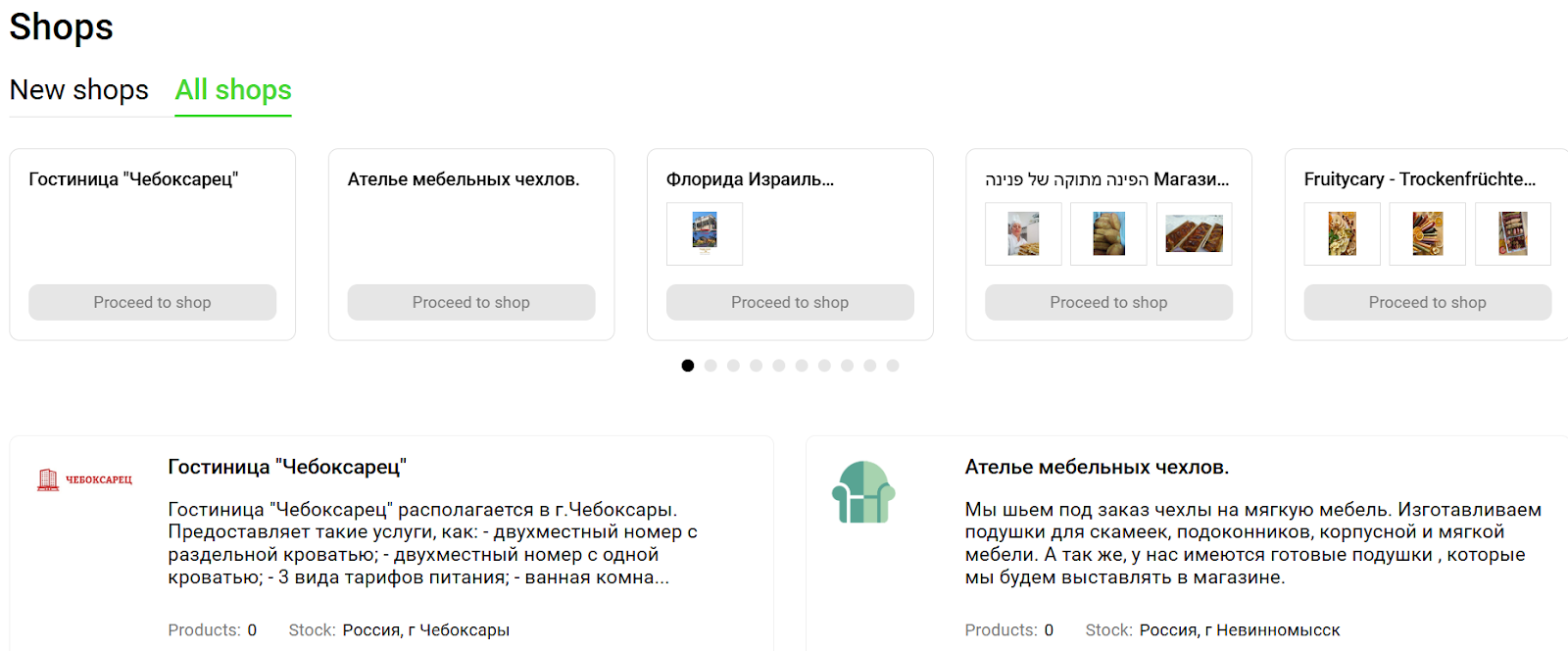Proceed to shop for Гостиница Чебоксарец card
This screenshot has height=651, width=1568.
(152, 302)
